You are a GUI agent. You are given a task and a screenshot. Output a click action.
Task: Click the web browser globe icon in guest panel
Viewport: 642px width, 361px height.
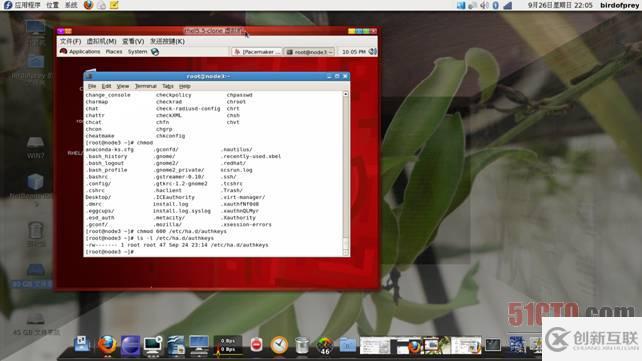point(155,52)
